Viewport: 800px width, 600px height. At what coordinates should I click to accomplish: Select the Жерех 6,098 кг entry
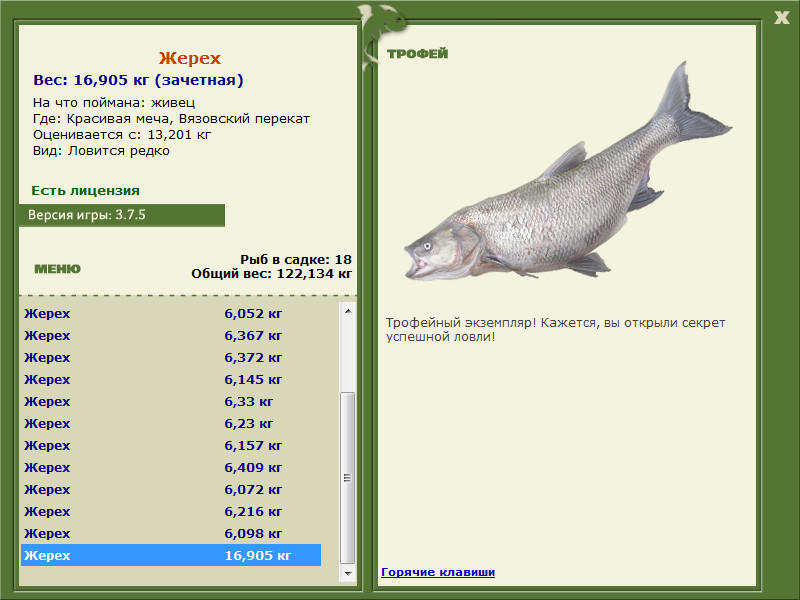(x=171, y=533)
